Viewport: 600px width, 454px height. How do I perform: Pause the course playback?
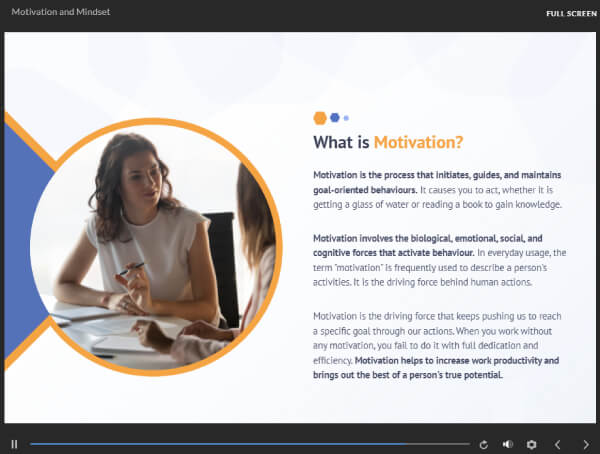(x=14, y=444)
